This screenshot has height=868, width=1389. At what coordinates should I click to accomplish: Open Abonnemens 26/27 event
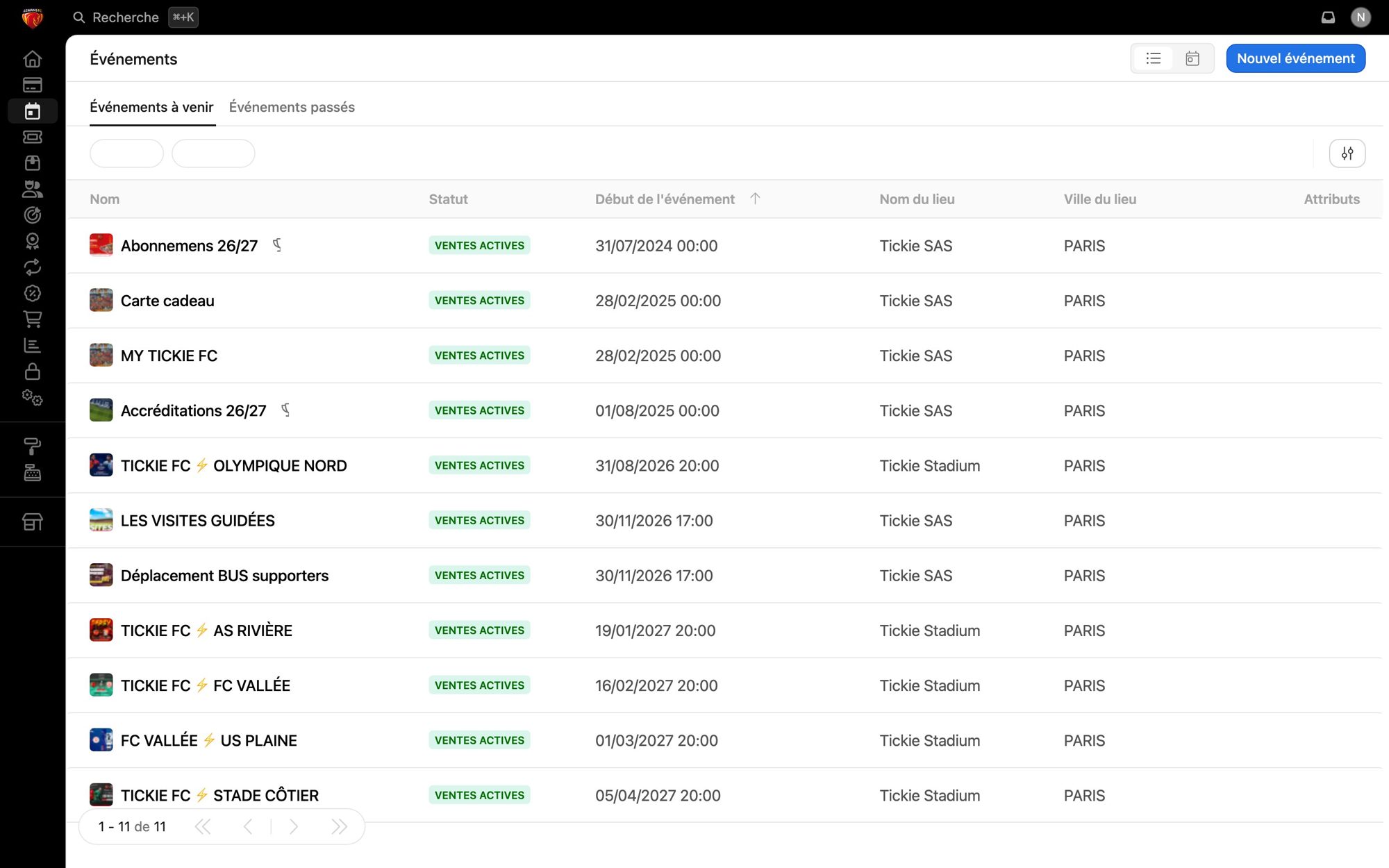[x=189, y=246]
